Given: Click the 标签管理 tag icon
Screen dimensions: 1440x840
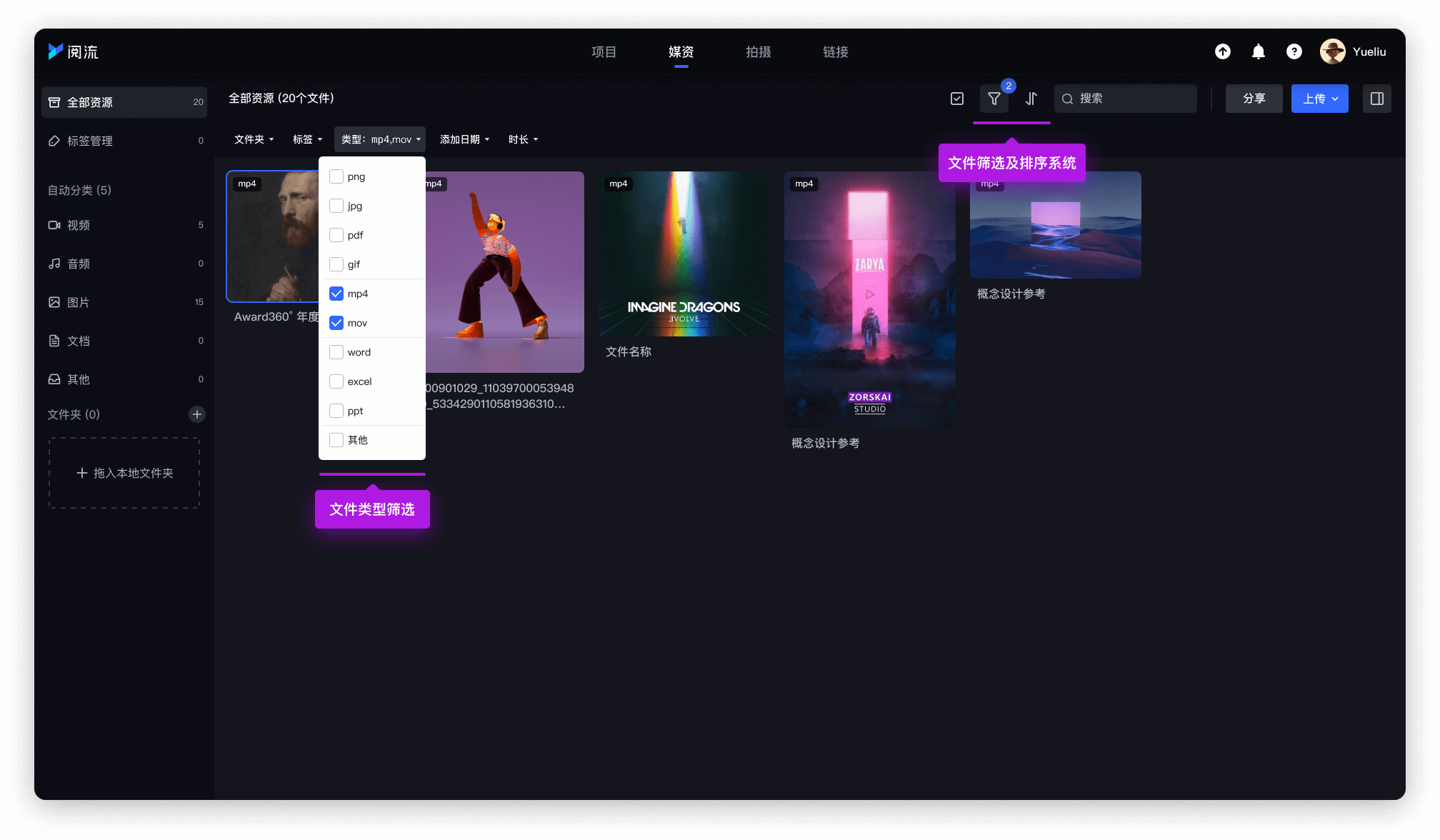Looking at the screenshot, I should click(x=54, y=141).
